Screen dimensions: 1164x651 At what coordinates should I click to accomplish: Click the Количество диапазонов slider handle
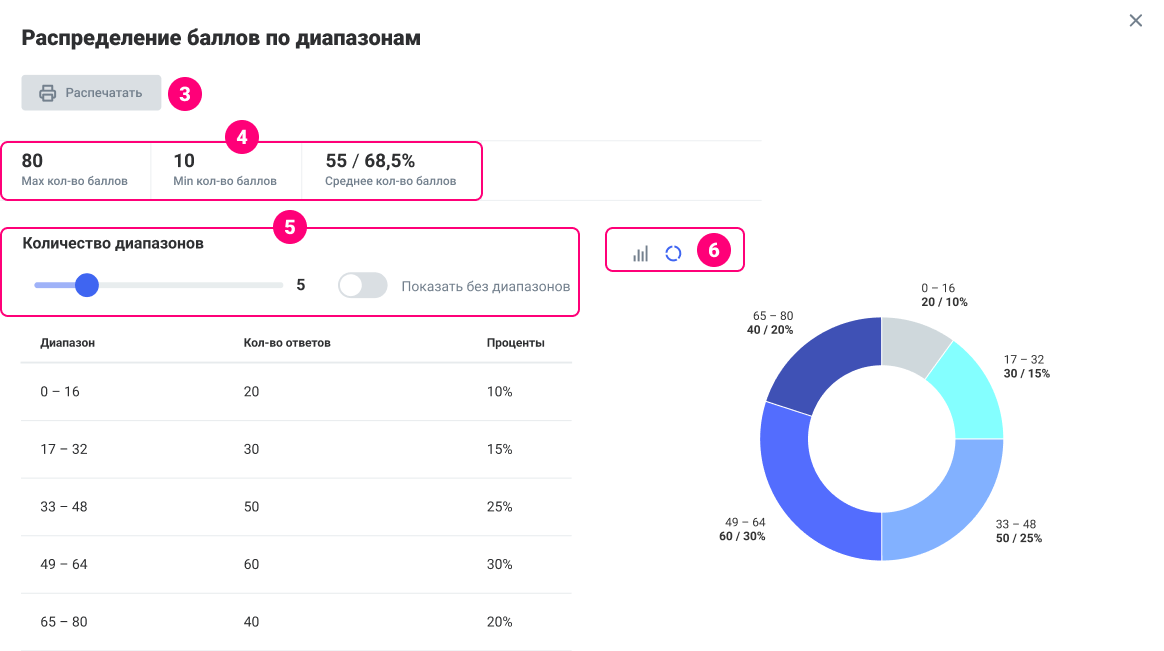(x=87, y=285)
